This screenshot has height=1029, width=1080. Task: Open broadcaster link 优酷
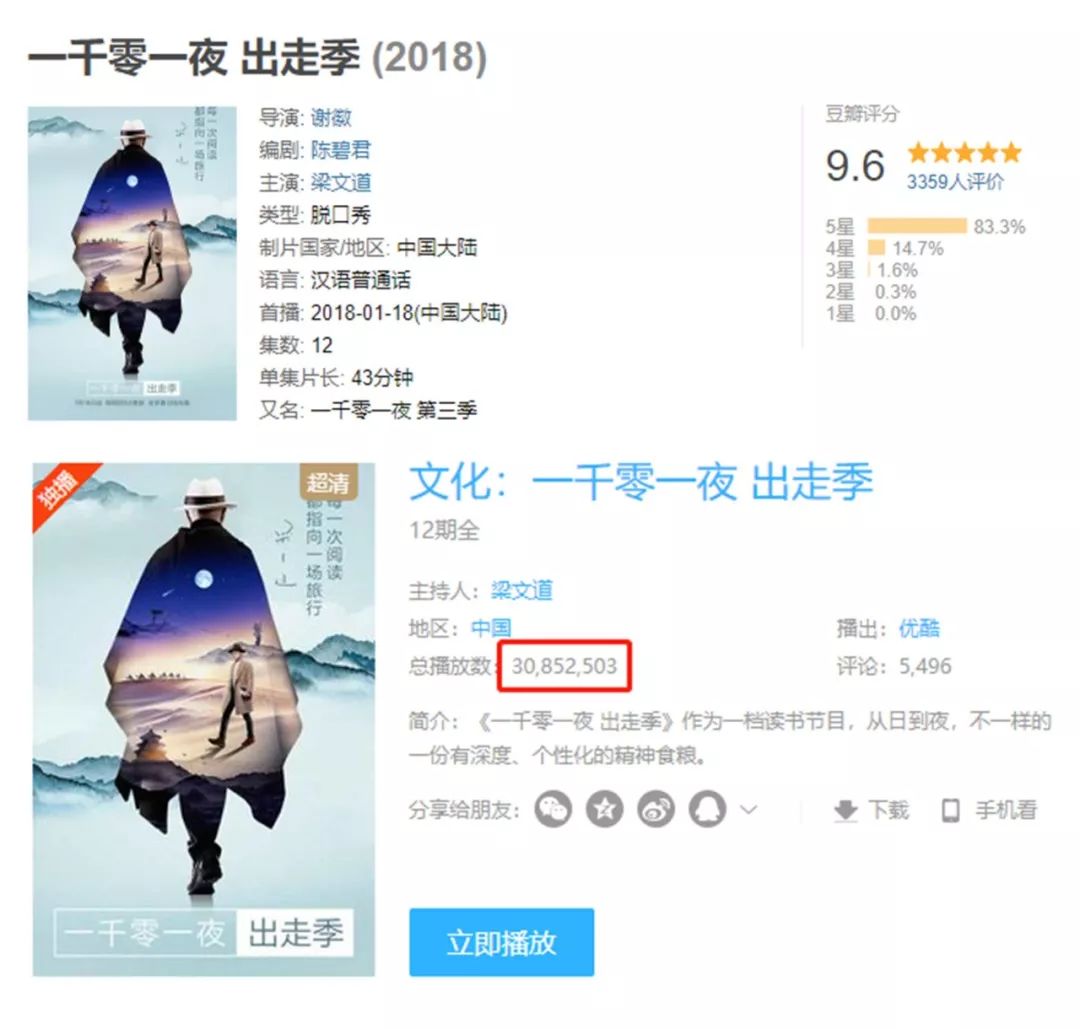tap(919, 628)
